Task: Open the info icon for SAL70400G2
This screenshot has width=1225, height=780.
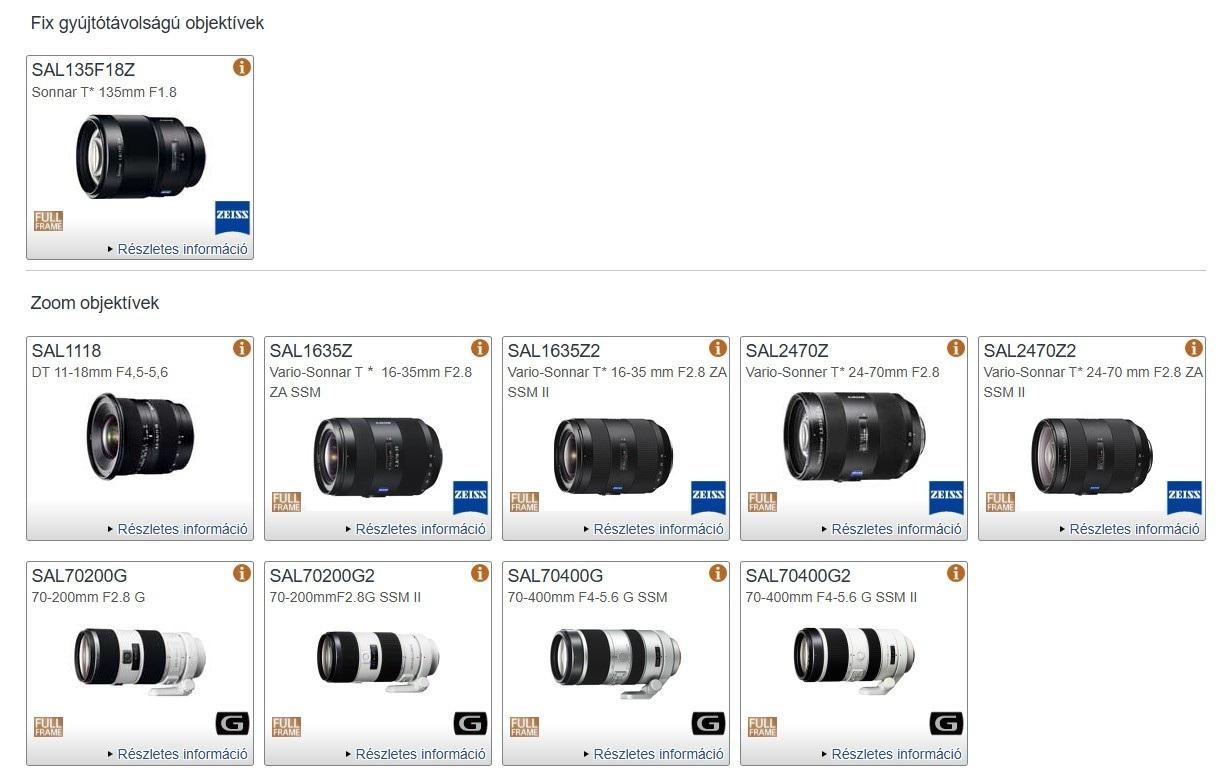Action: pyautogui.click(x=956, y=573)
